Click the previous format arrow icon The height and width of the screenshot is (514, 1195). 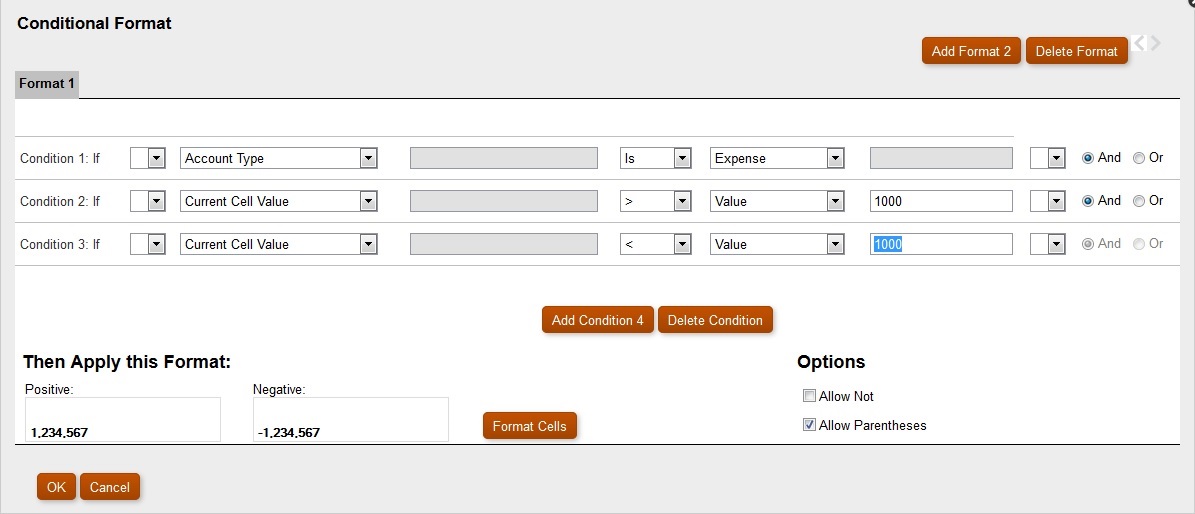1138,43
